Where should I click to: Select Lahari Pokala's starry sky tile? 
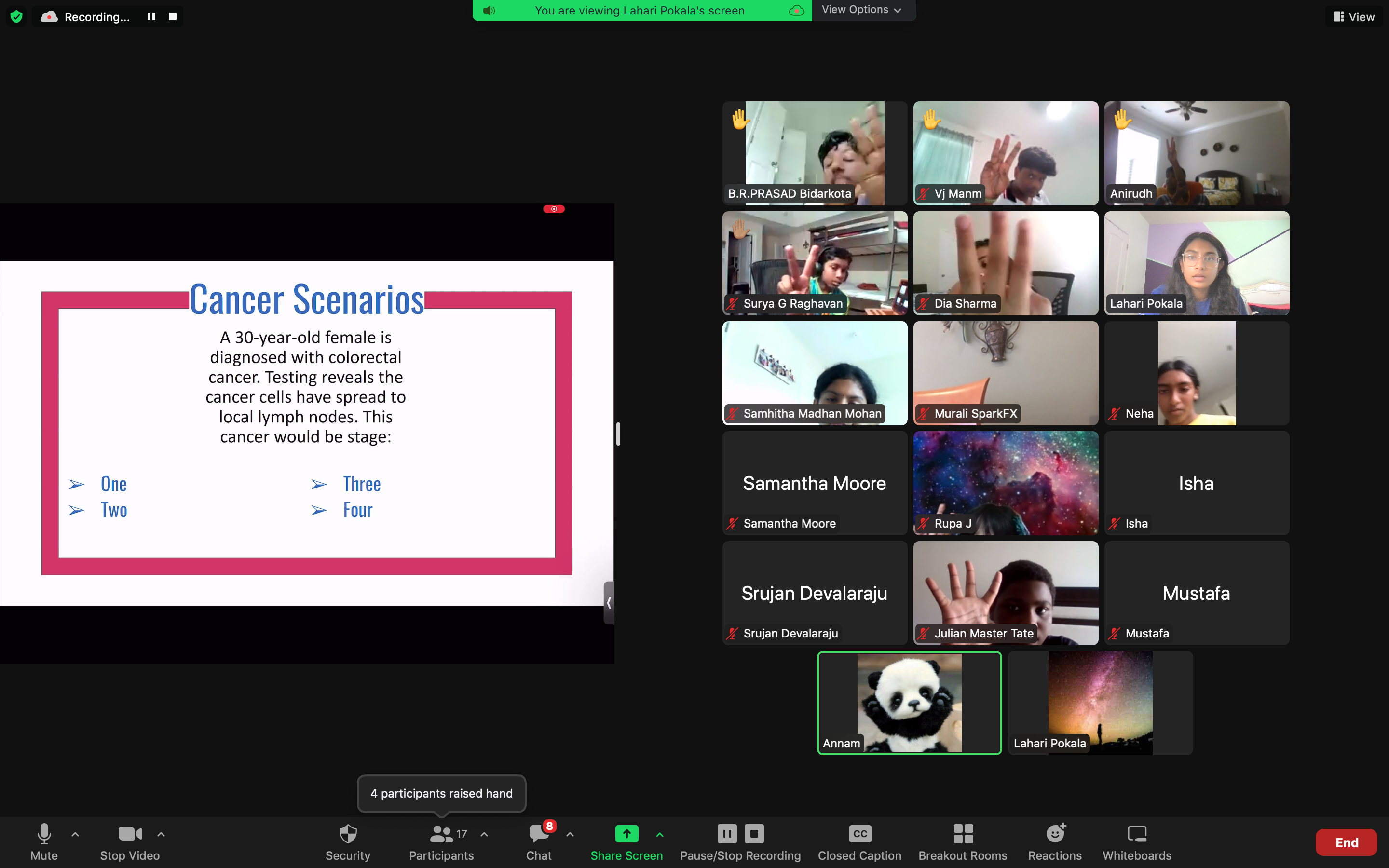1100,703
